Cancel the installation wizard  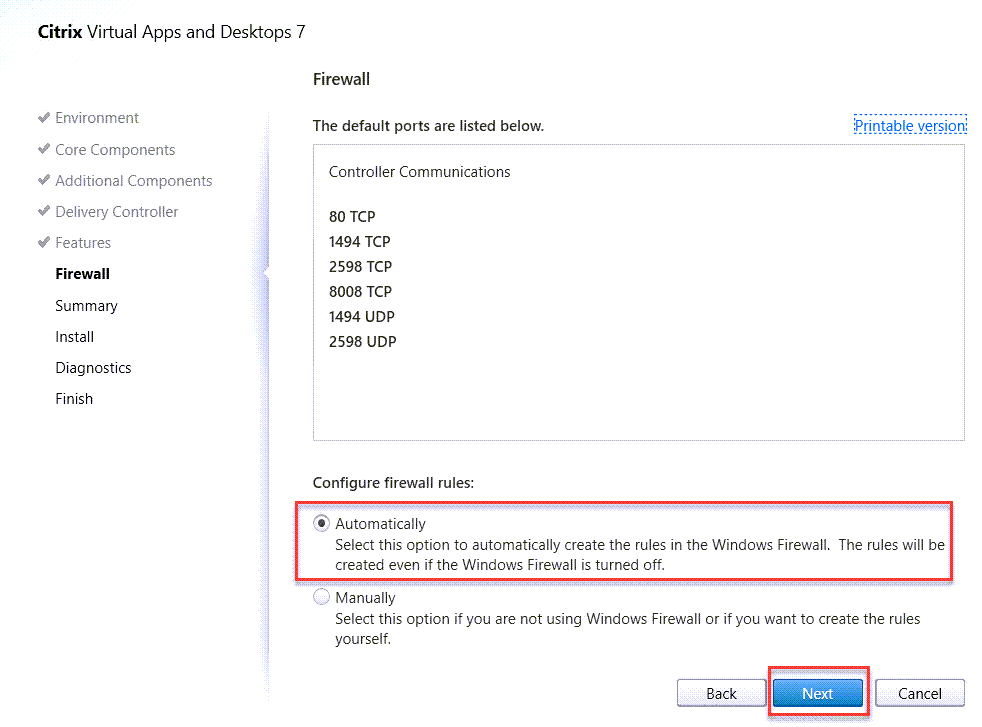point(919,693)
